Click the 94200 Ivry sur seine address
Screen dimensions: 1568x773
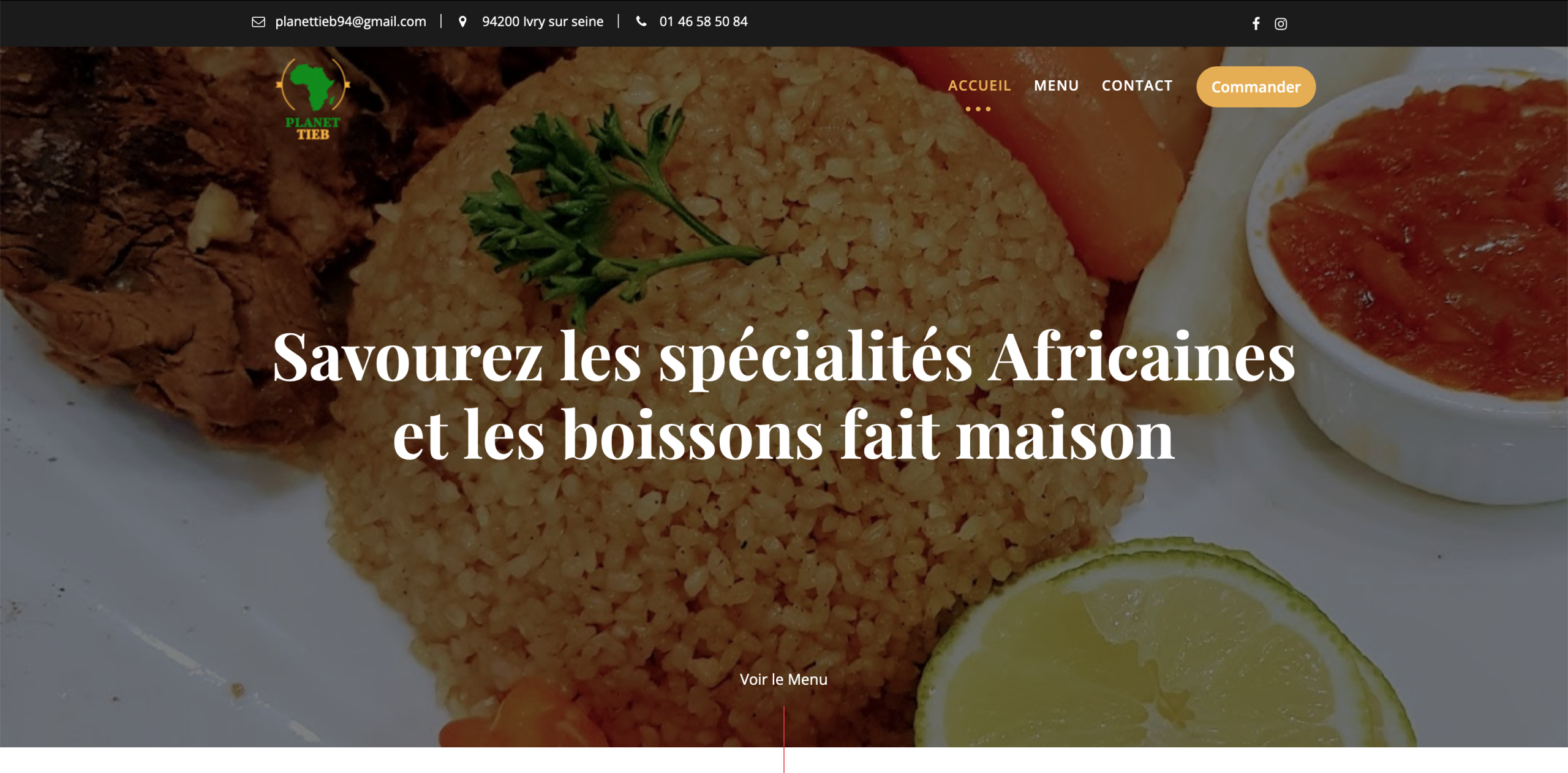click(x=543, y=21)
